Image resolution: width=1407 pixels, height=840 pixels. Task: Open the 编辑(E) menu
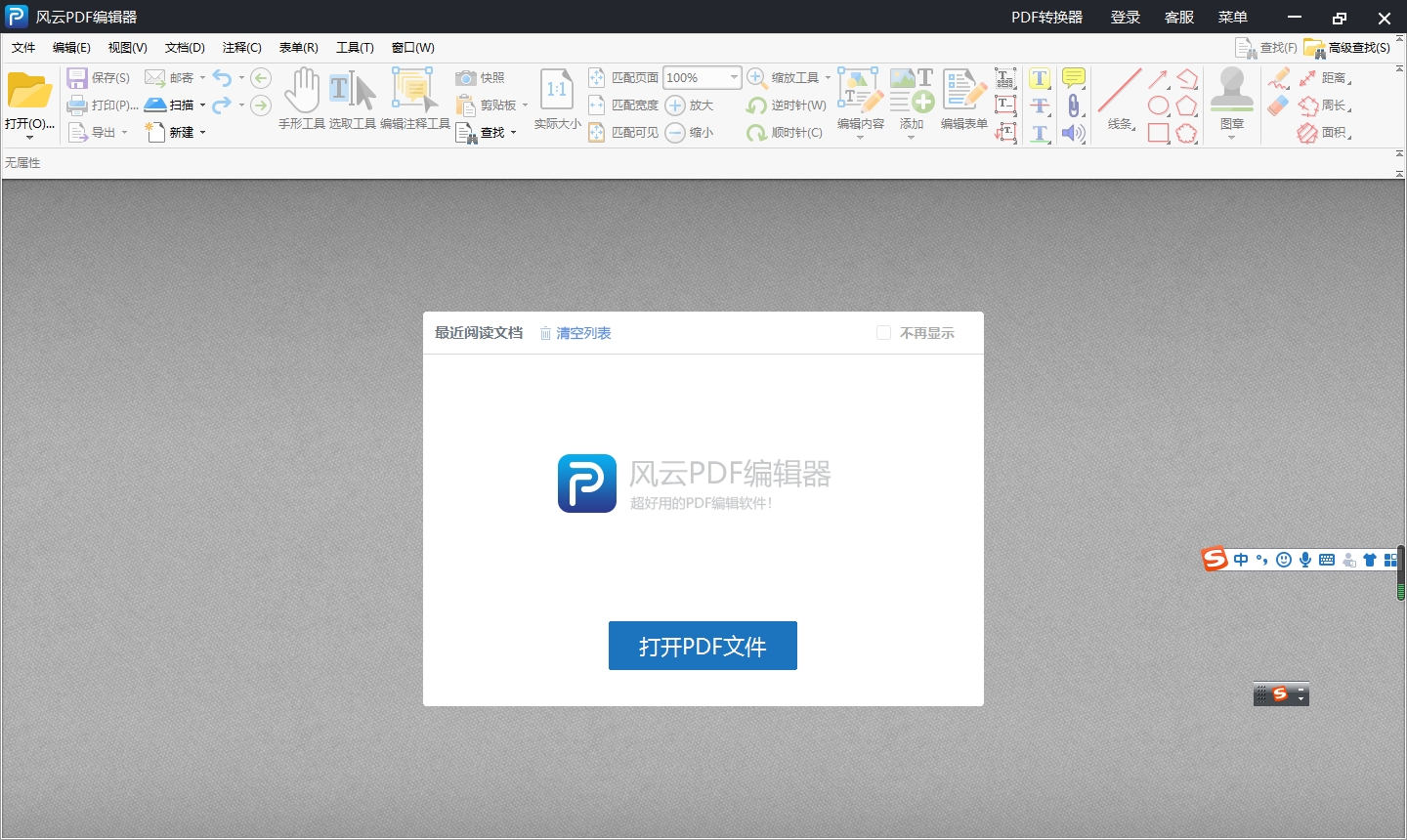(x=71, y=48)
